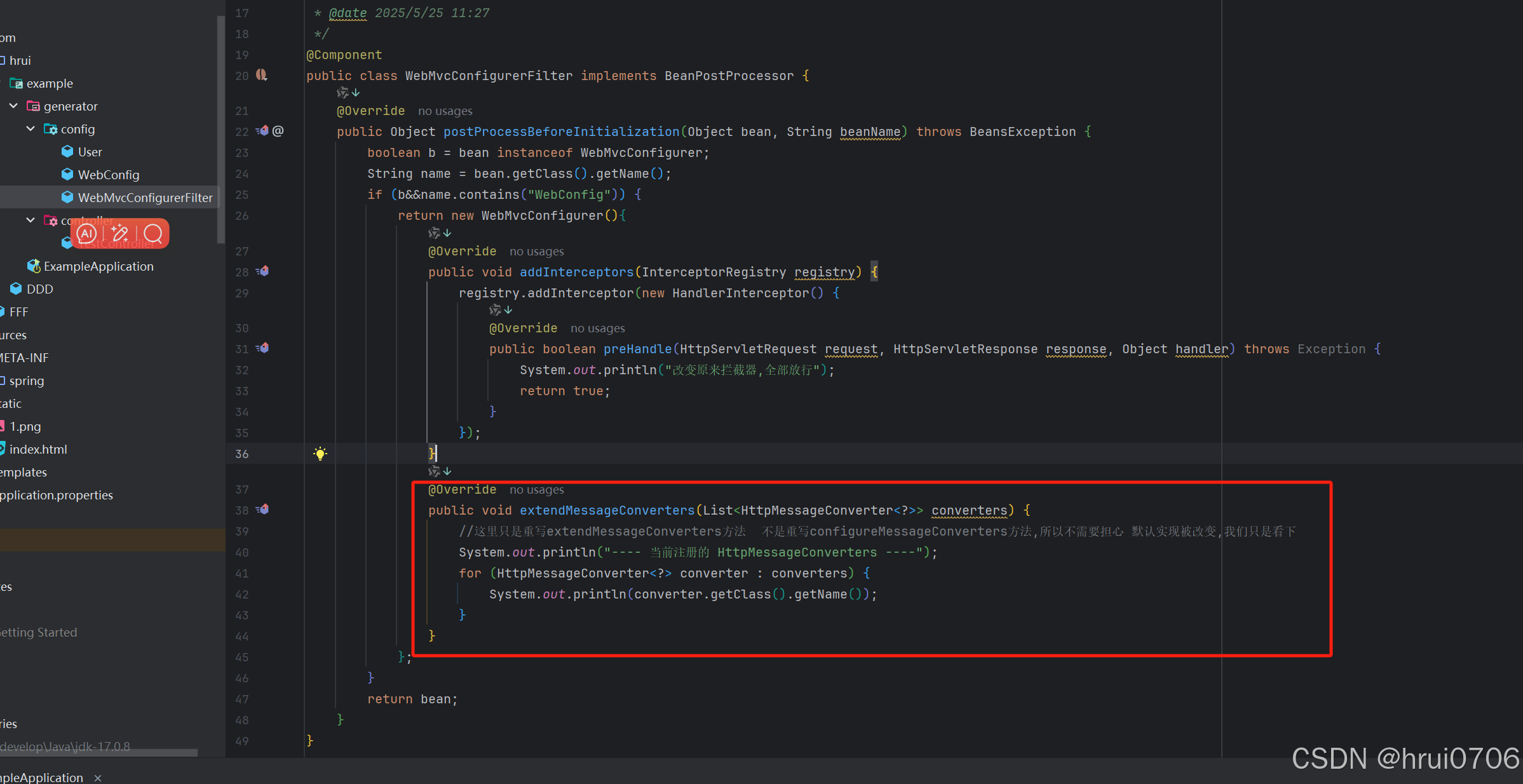
Task: Open the WebConfig class in the project tree
Action: (x=108, y=175)
